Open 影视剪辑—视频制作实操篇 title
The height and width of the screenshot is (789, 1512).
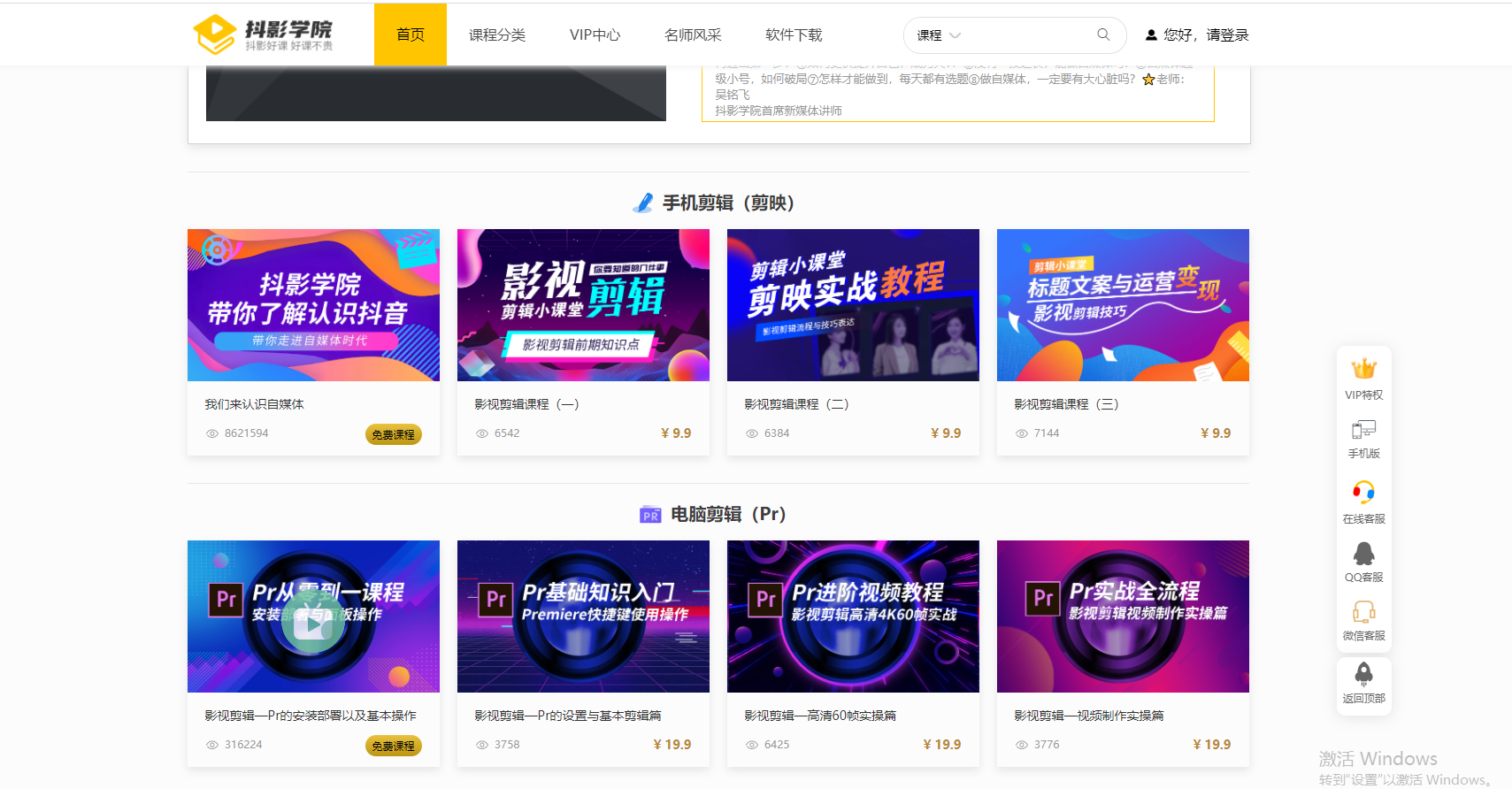(x=1089, y=716)
